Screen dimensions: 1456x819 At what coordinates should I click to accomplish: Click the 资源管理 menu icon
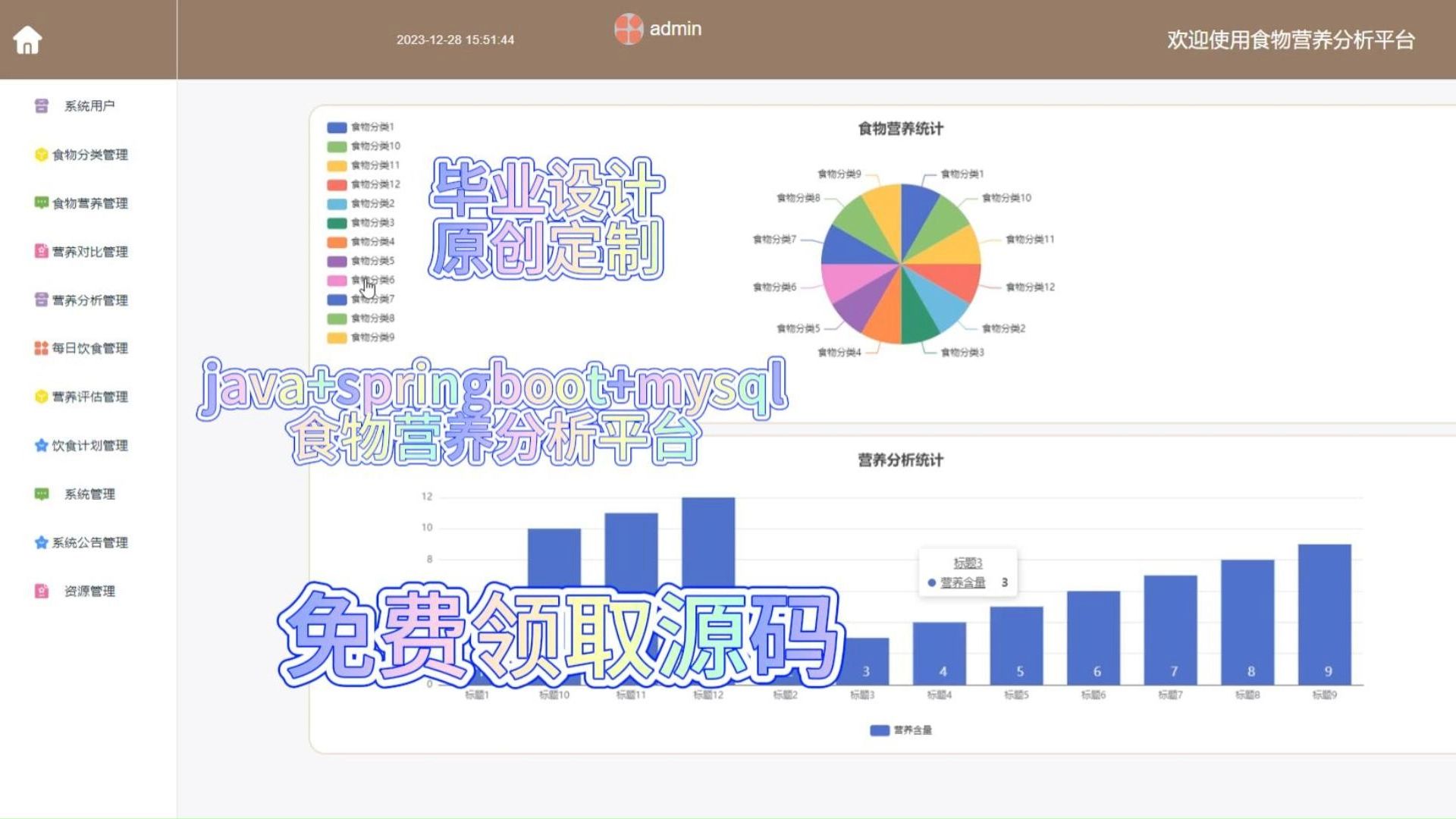[42, 591]
